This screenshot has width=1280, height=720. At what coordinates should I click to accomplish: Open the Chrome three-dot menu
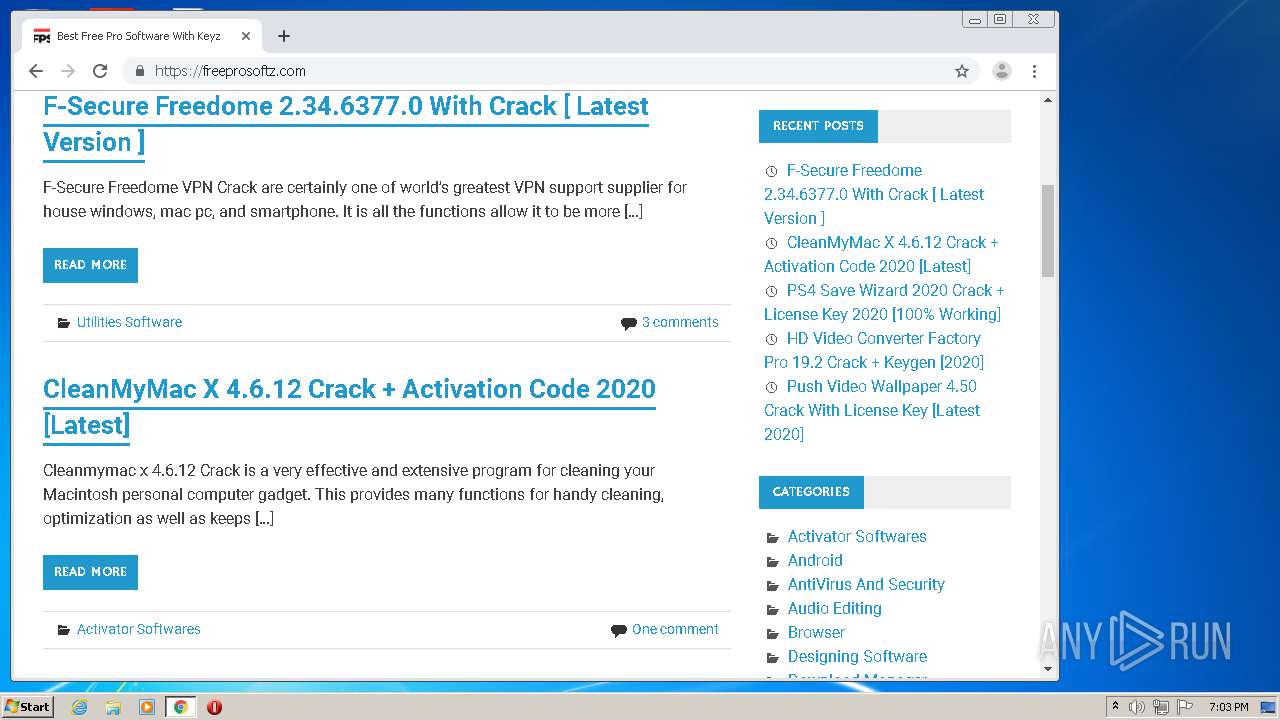pos(1034,71)
